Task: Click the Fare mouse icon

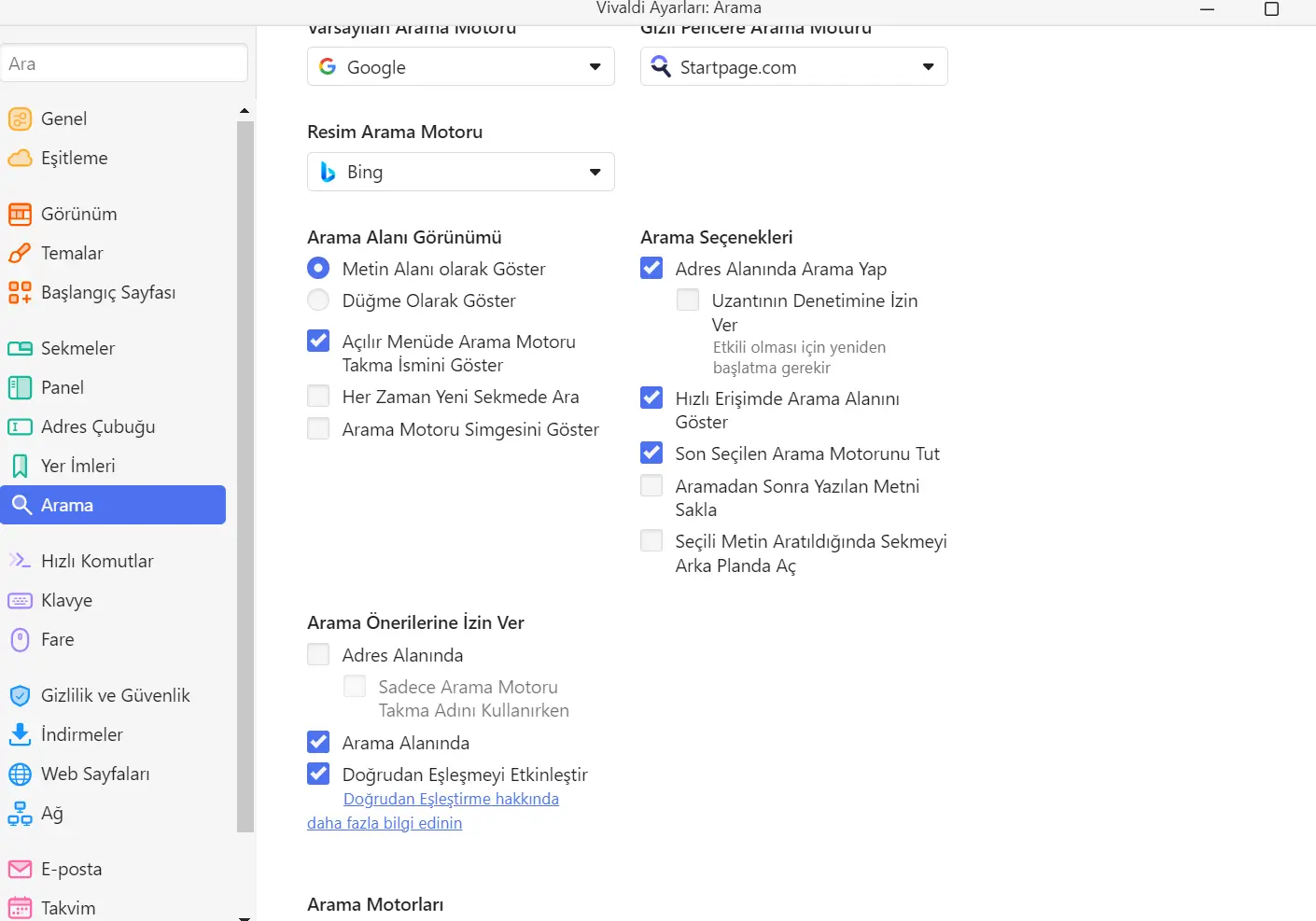Action: coord(20,640)
